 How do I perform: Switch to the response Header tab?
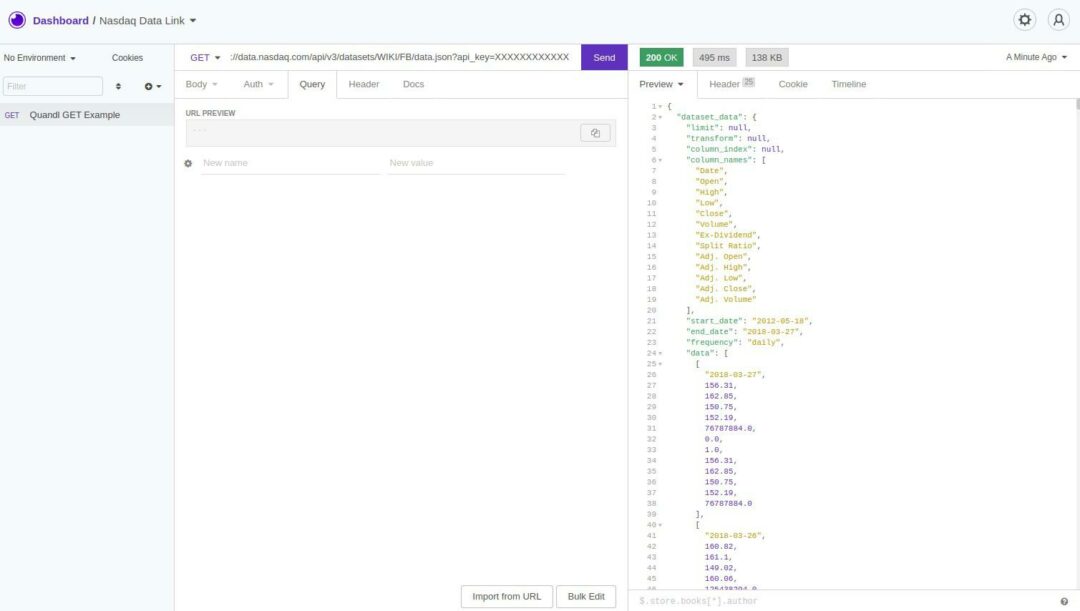724,84
